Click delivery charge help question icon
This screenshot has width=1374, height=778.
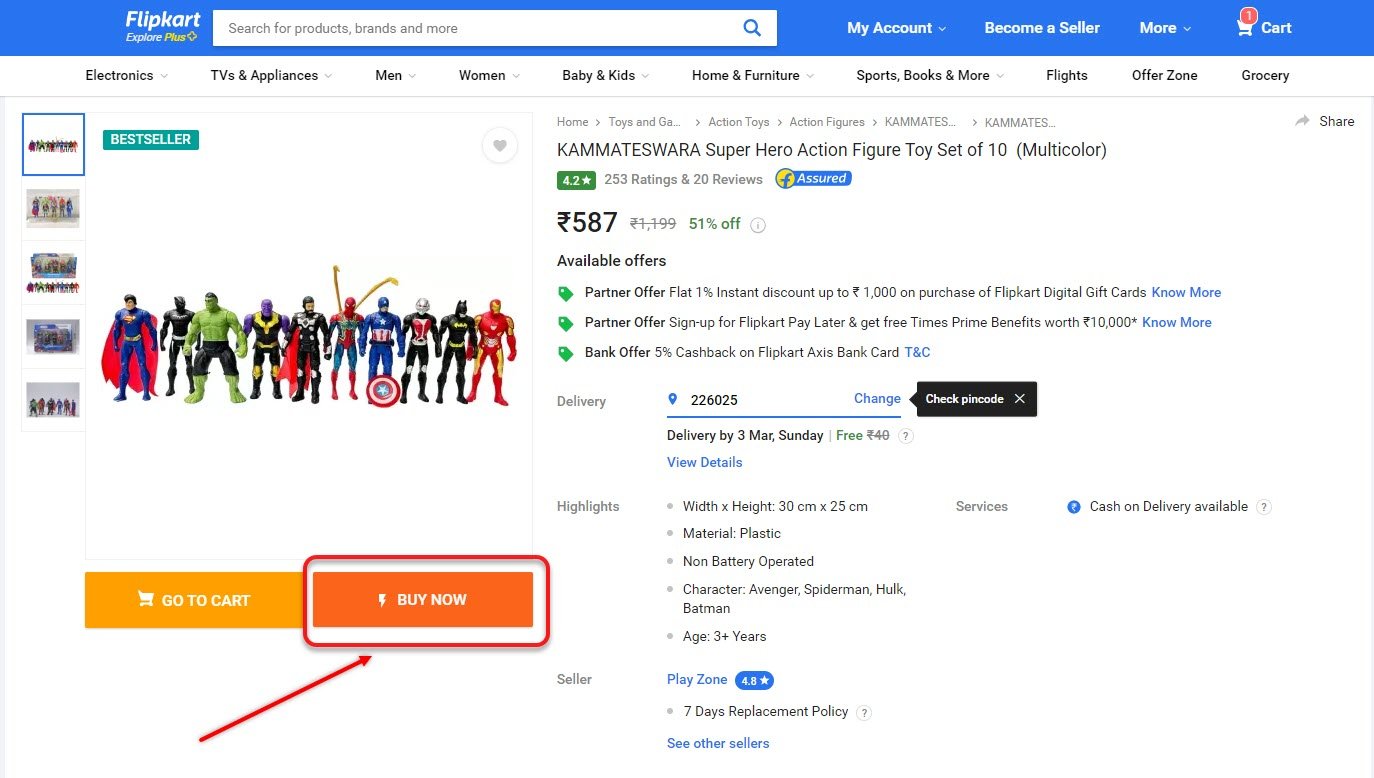906,436
